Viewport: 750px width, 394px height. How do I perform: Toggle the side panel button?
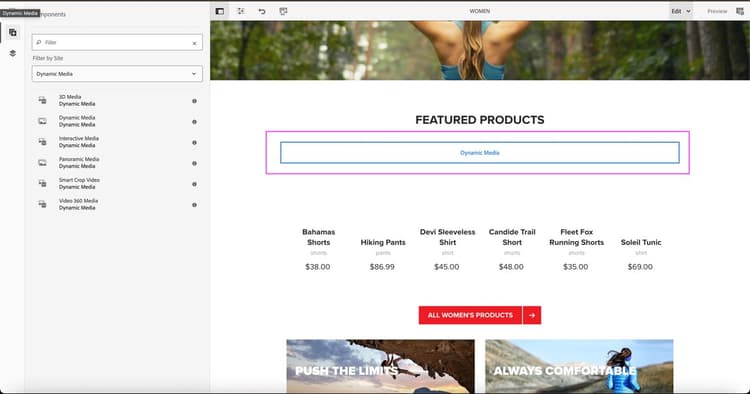point(220,11)
